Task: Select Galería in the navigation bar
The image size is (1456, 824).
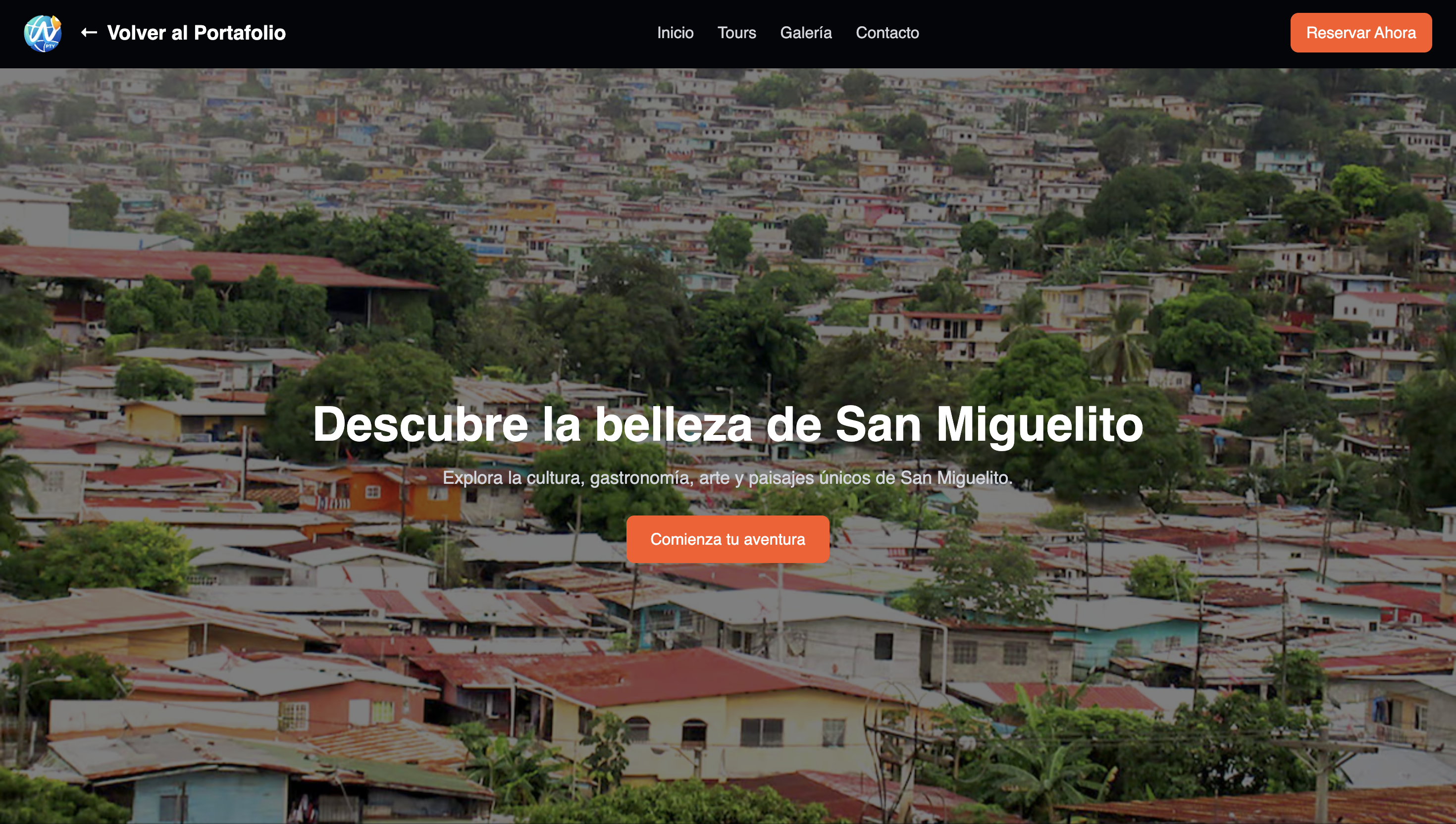Action: (806, 33)
